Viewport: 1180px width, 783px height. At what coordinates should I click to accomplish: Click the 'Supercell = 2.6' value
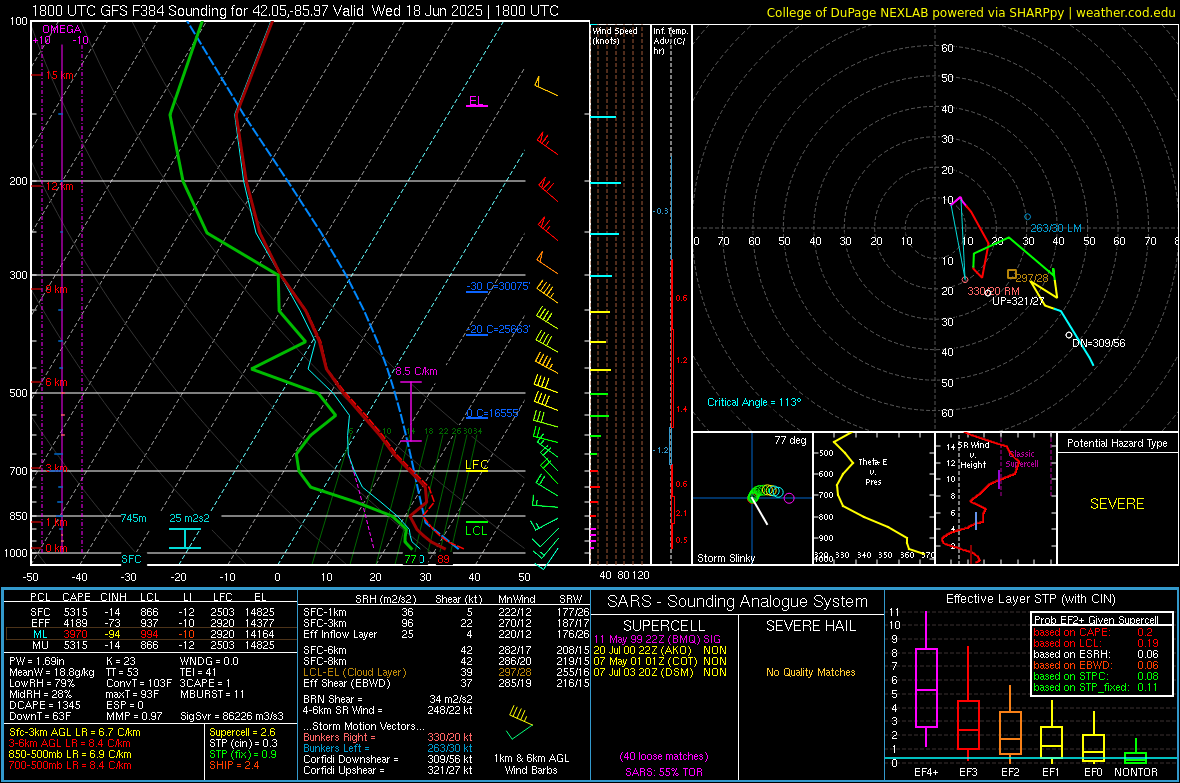pos(242,732)
